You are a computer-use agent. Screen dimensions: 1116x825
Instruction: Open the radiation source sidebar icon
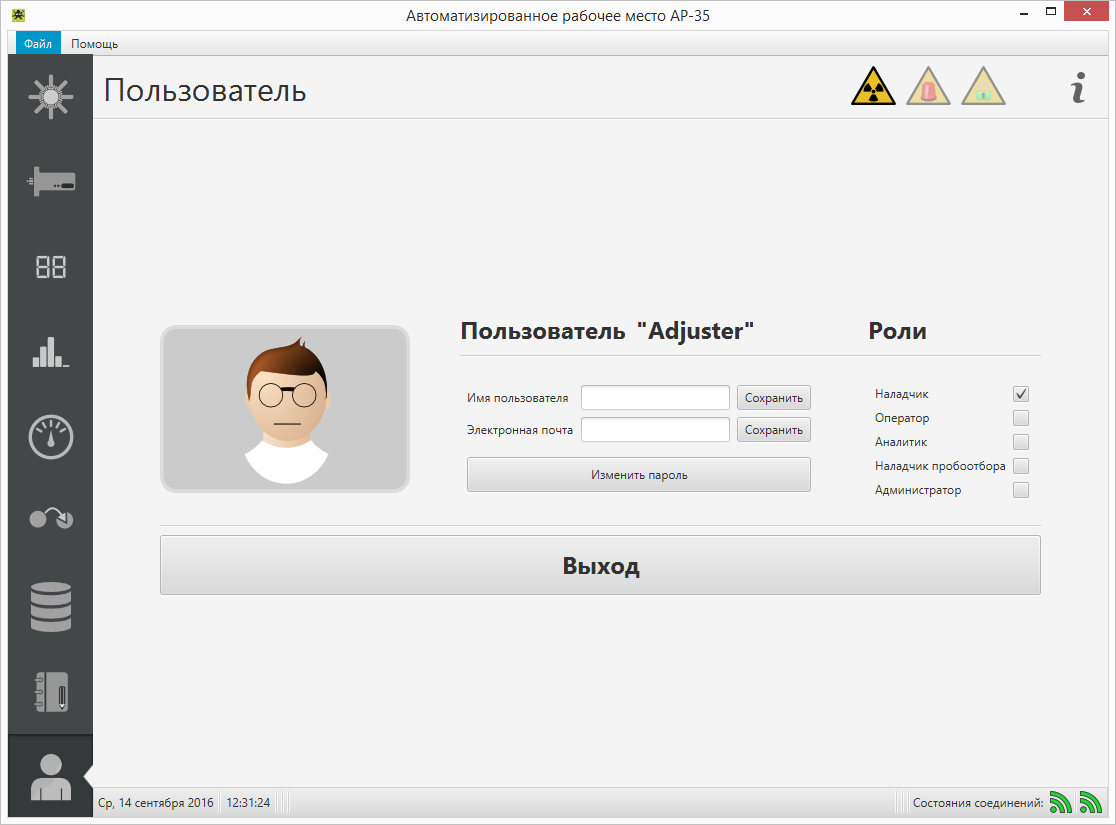50,98
